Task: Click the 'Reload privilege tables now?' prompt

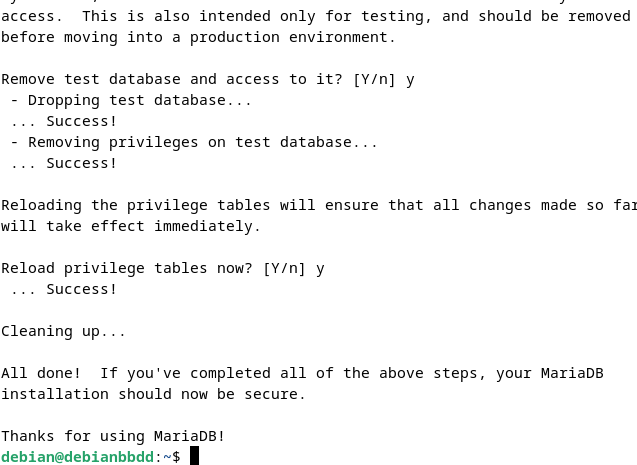Action: [x=127, y=268]
